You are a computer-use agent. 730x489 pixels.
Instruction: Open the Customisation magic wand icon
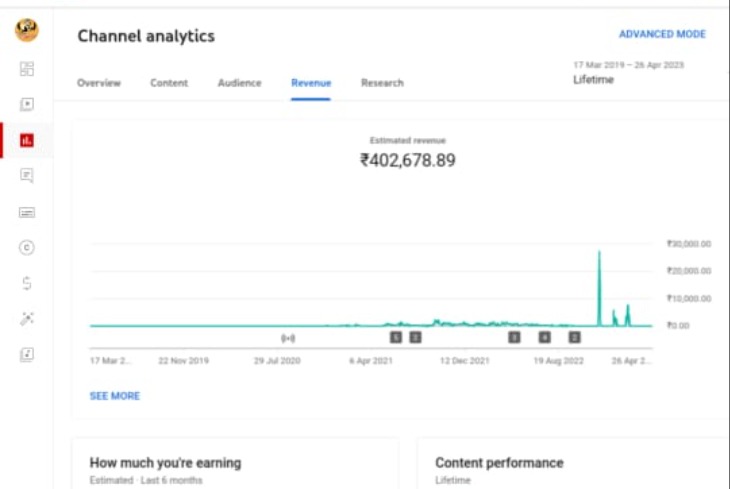[27, 319]
